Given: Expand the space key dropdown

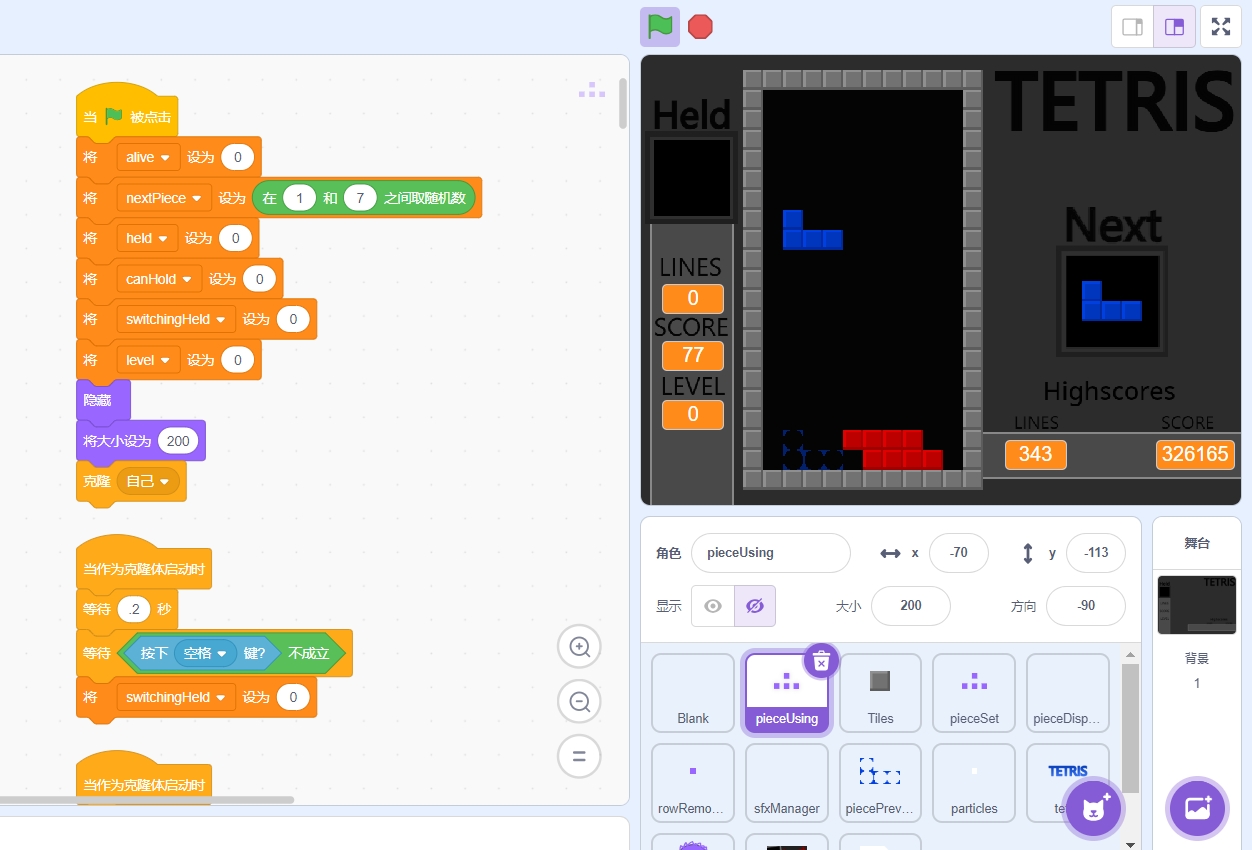Looking at the screenshot, I should pyautogui.click(x=205, y=653).
